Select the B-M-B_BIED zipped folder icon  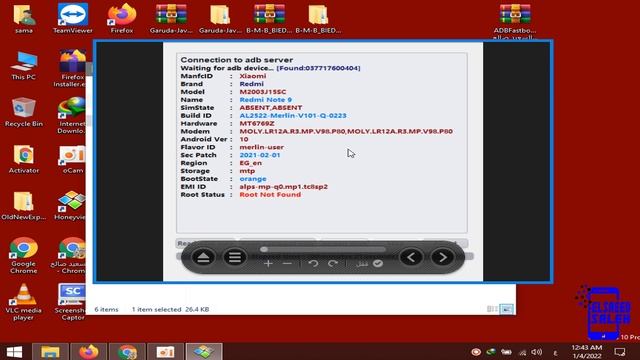pyautogui.click(x=318, y=19)
